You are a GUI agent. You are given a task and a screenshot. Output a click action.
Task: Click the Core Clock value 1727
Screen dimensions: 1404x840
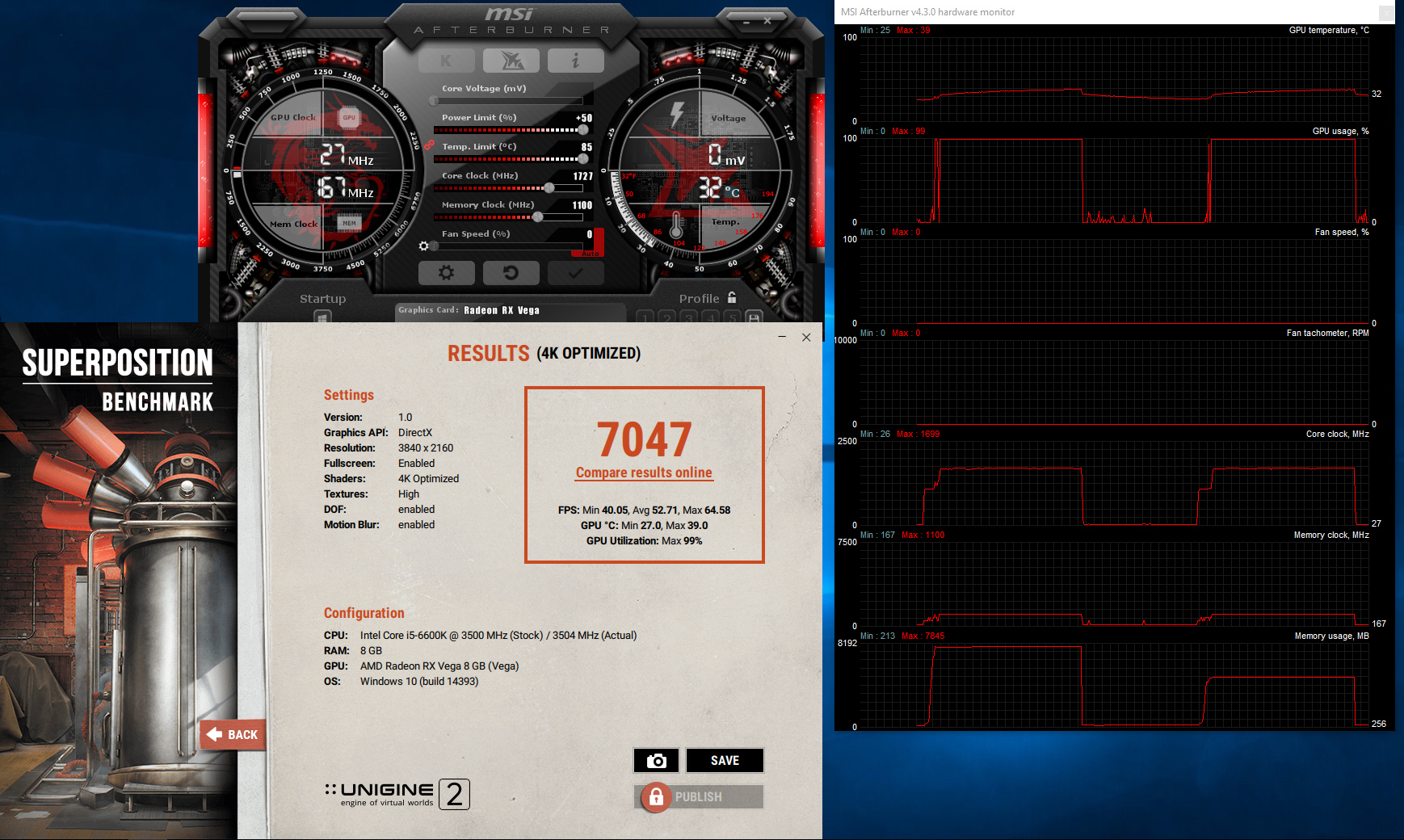583,176
